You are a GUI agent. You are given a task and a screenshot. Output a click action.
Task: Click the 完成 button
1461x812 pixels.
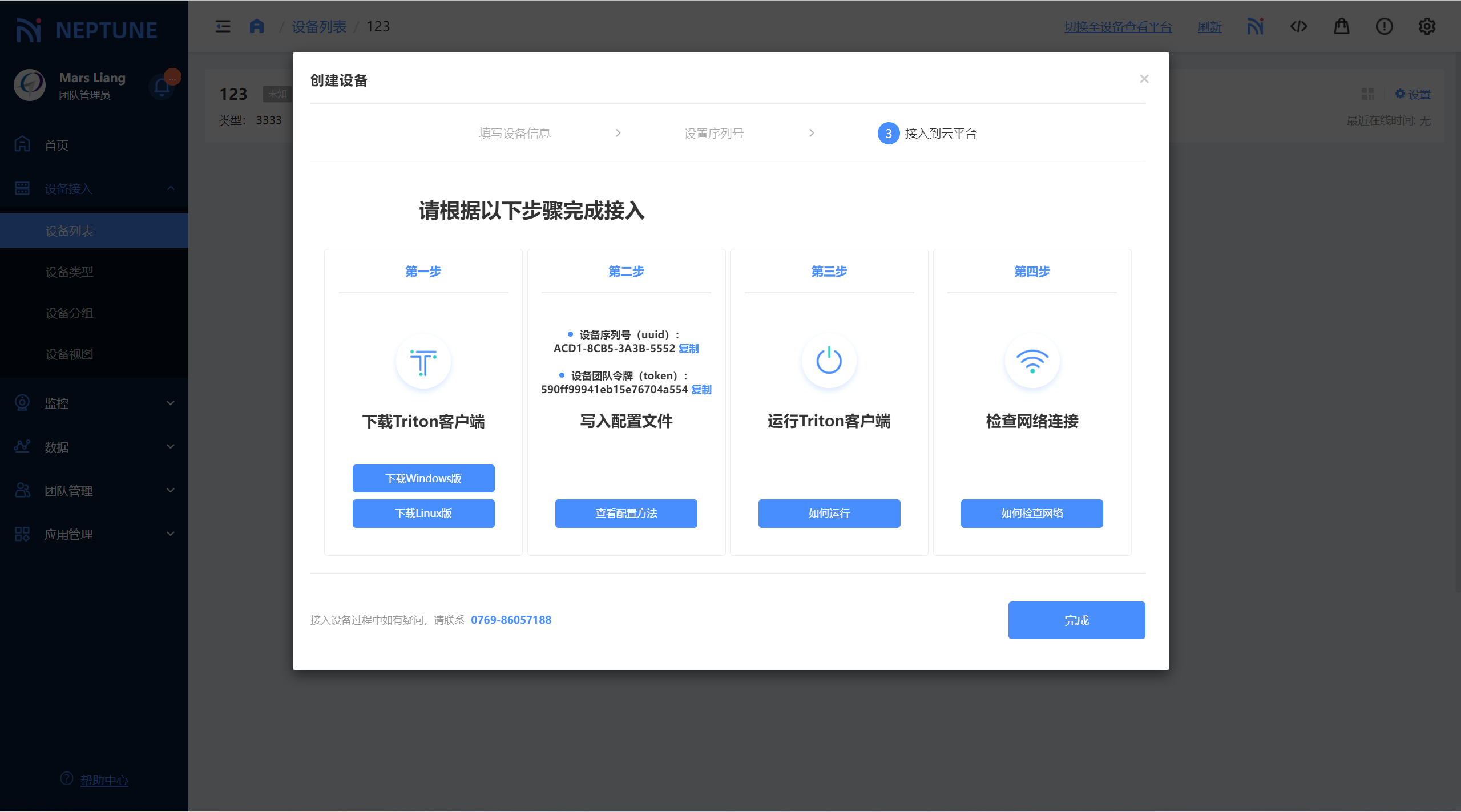click(1076, 620)
